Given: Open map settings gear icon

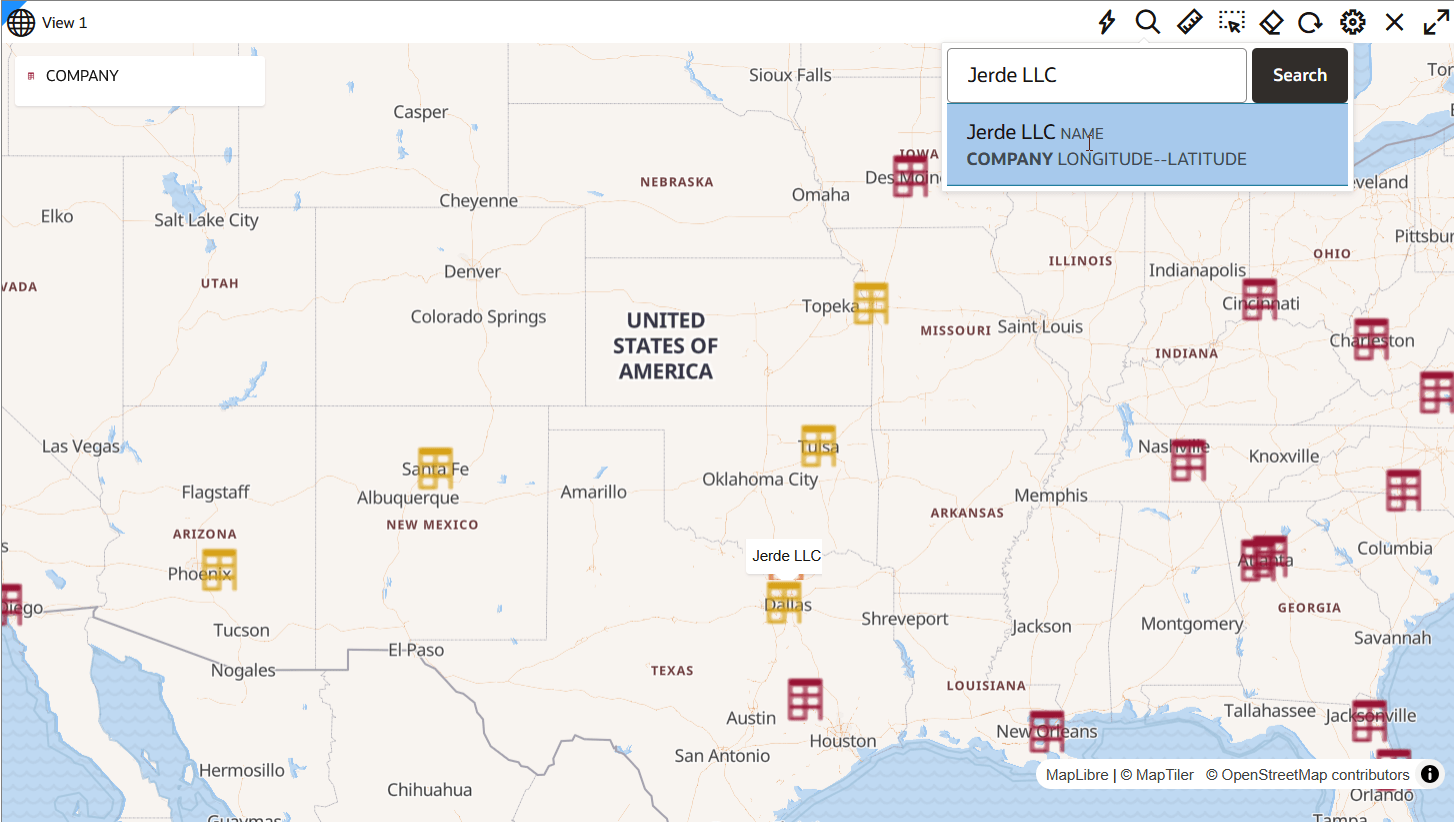Looking at the screenshot, I should [1353, 22].
